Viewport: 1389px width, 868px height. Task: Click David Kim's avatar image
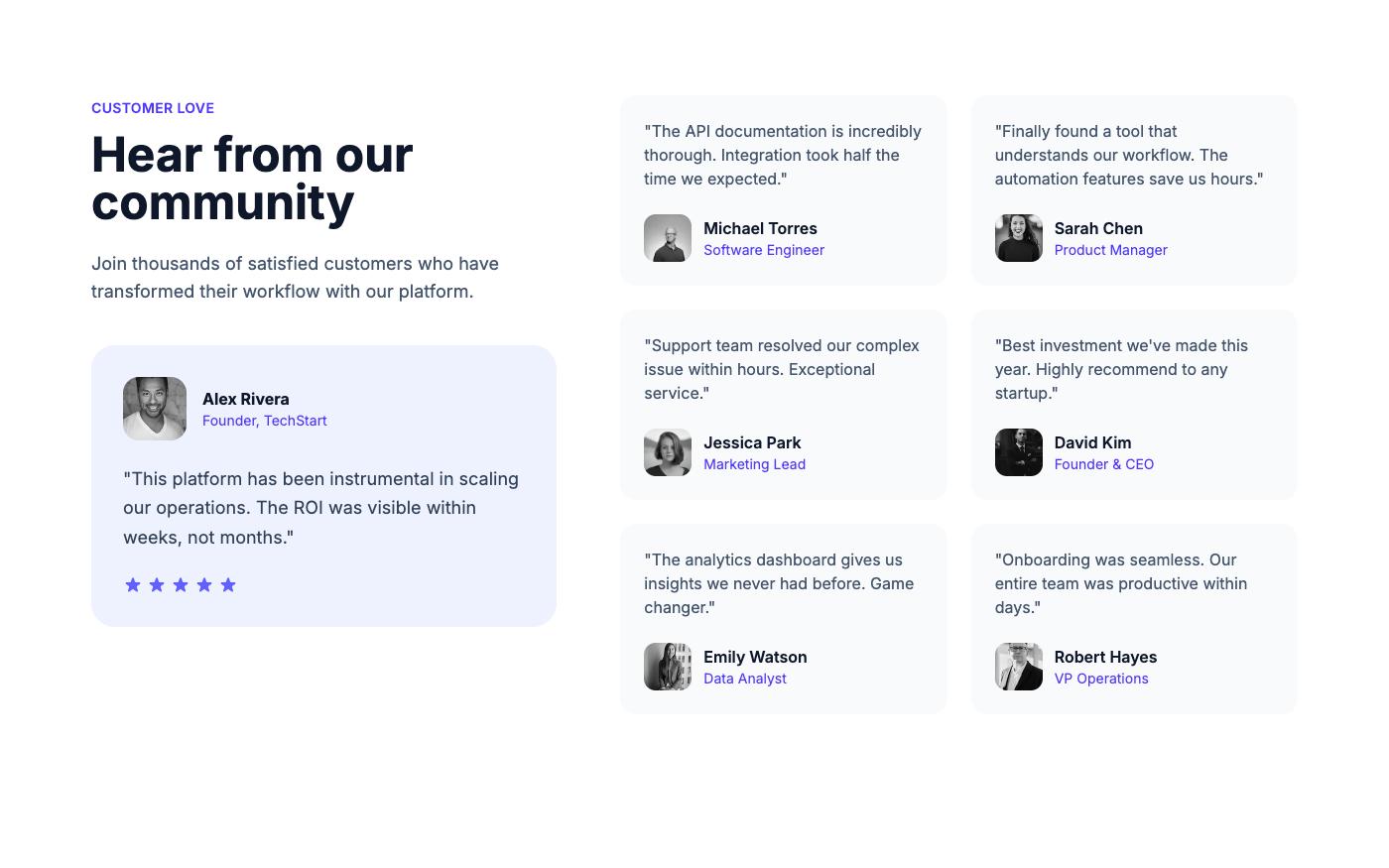point(1019,452)
